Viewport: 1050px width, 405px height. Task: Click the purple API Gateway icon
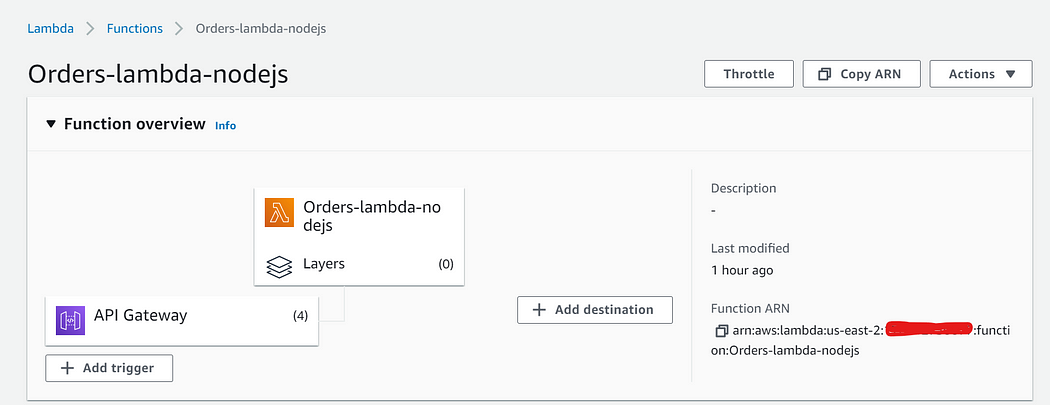[x=70, y=320]
